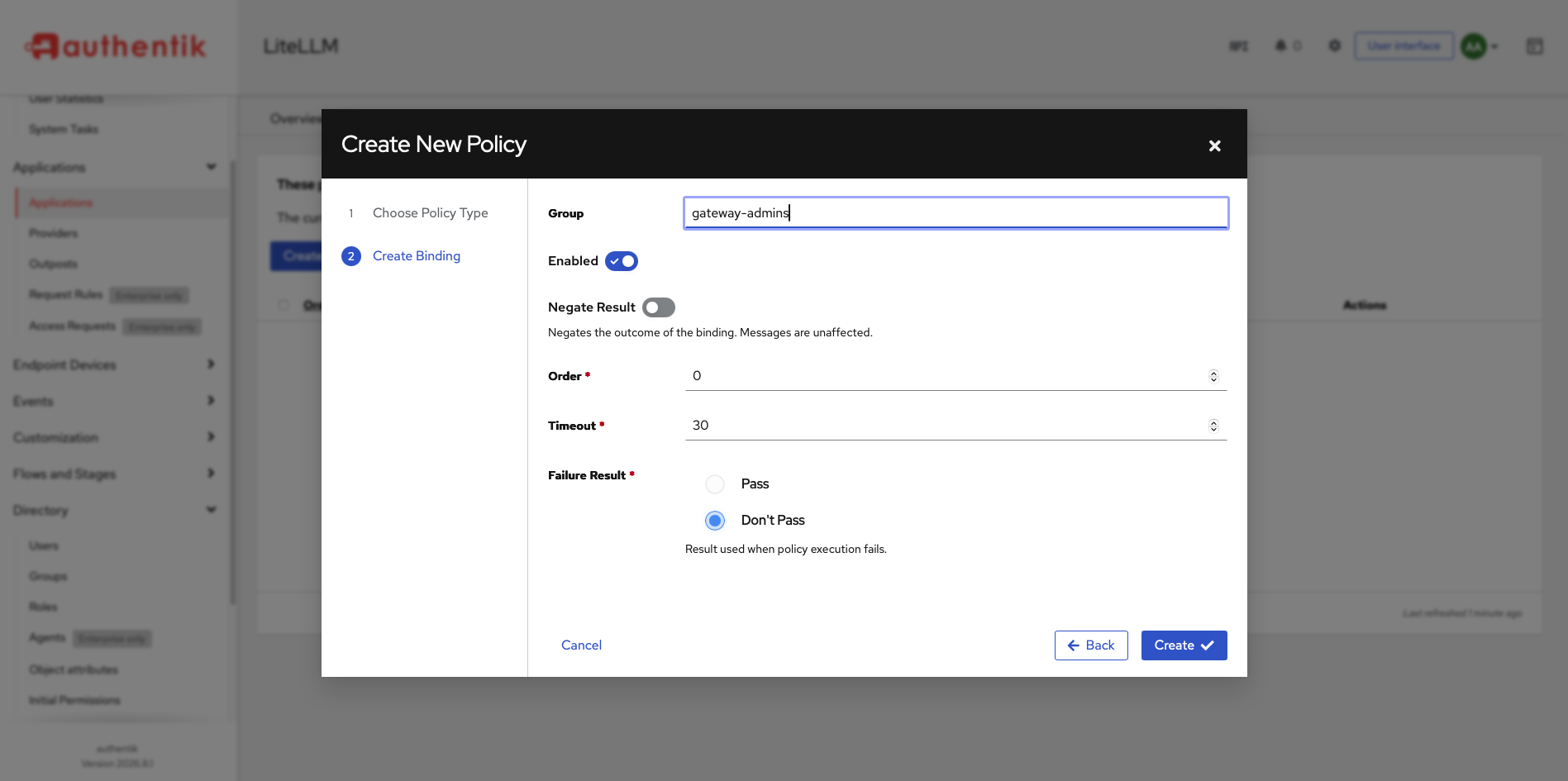Close the Create New Policy dialog
This screenshot has width=1568, height=781.
1214,145
